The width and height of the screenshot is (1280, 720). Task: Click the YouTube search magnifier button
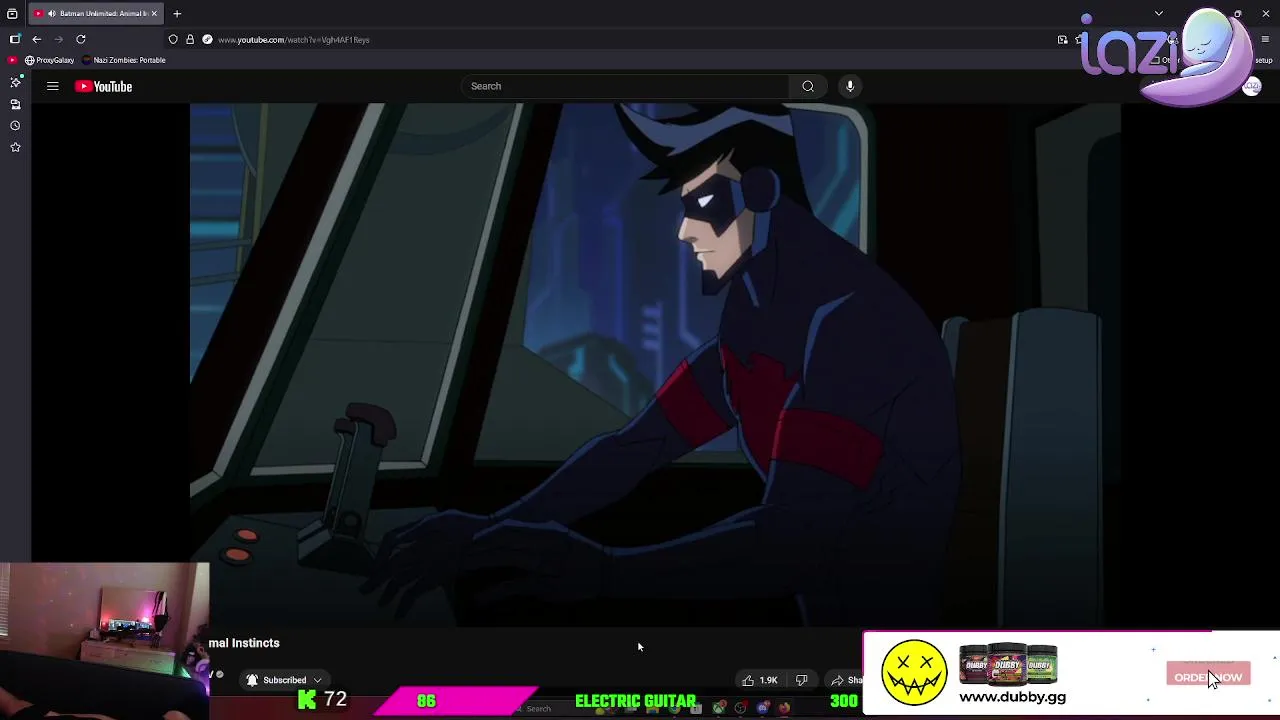808,86
